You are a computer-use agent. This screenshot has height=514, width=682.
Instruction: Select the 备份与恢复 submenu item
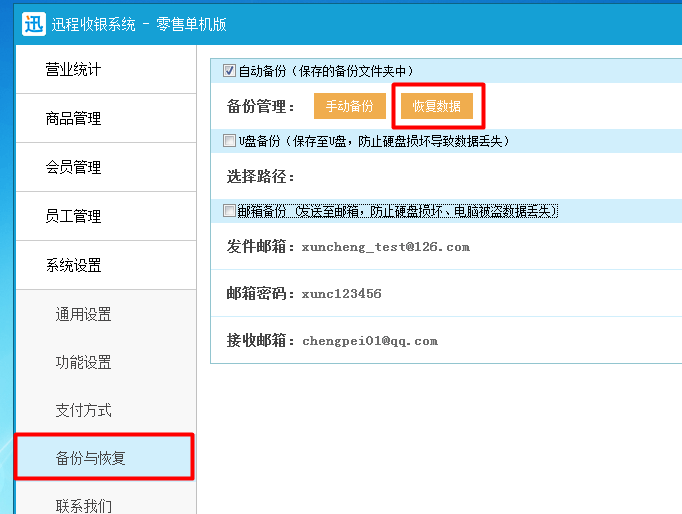(91, 459)
